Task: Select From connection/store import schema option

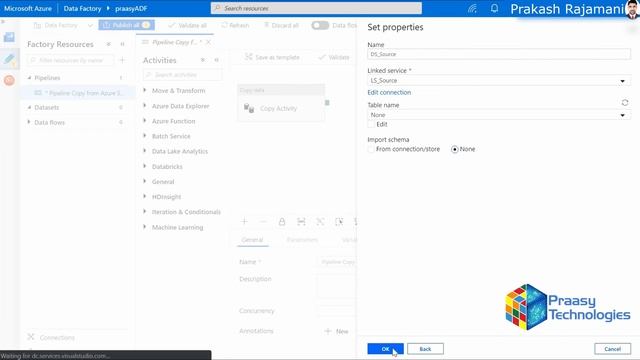Action: click(x=371, y=149)
